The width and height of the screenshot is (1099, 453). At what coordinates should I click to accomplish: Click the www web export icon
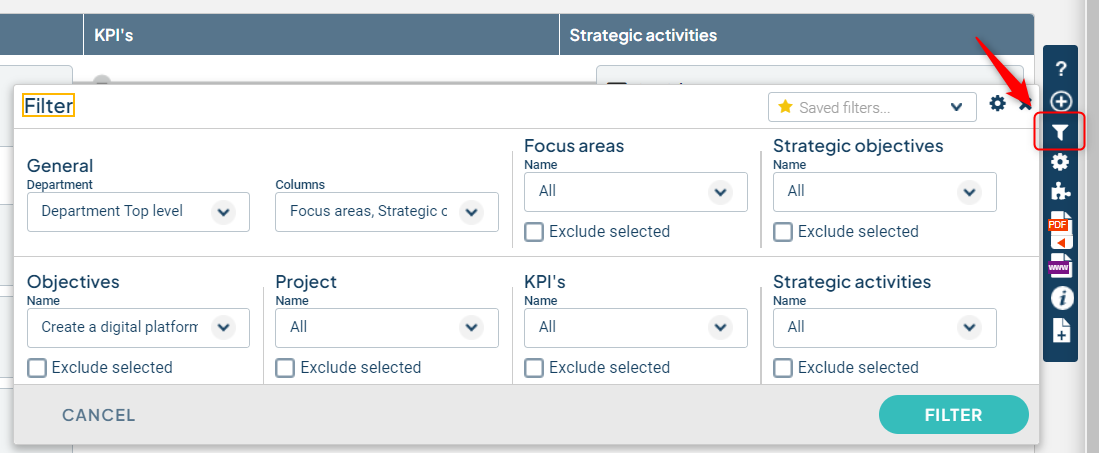coord(1060,267)
